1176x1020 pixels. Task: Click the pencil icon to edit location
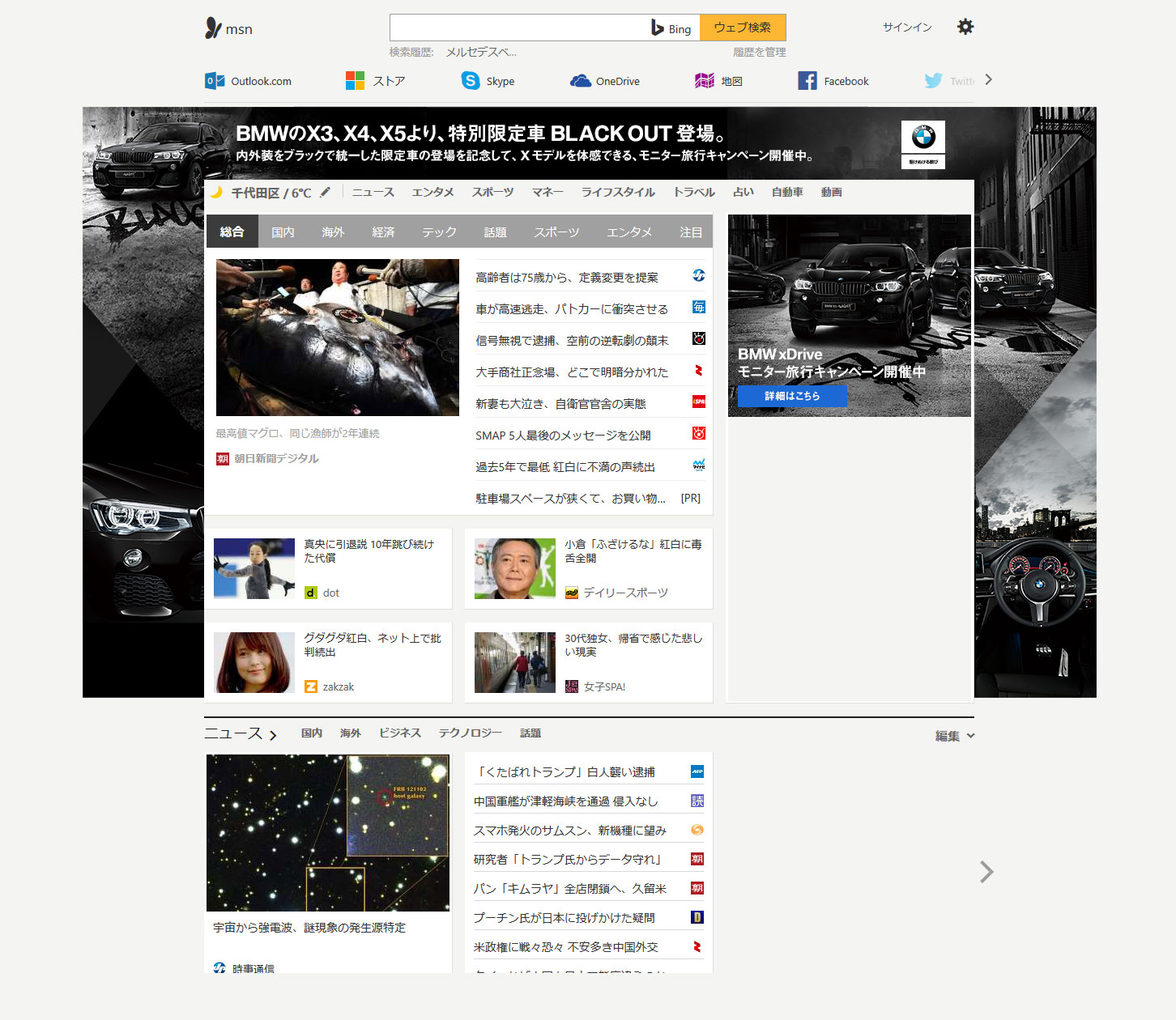pos(326,193)
